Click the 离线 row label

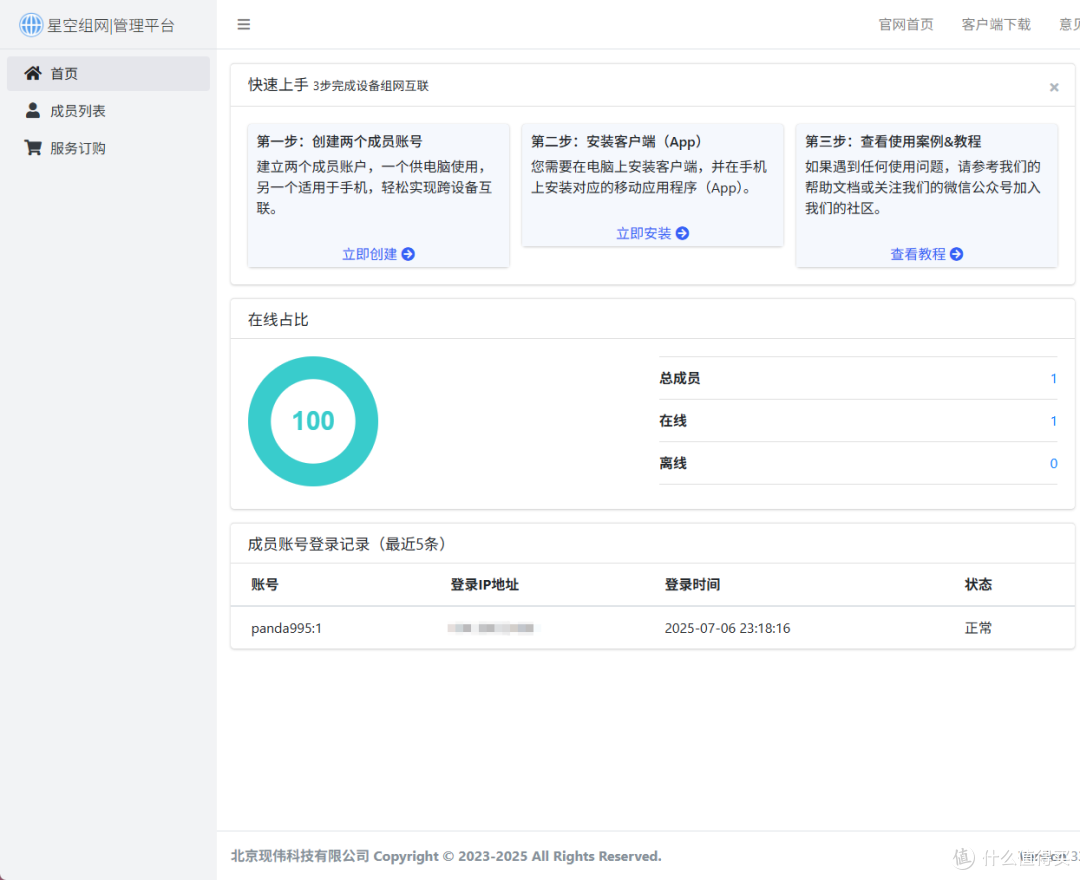click(672, 463)
